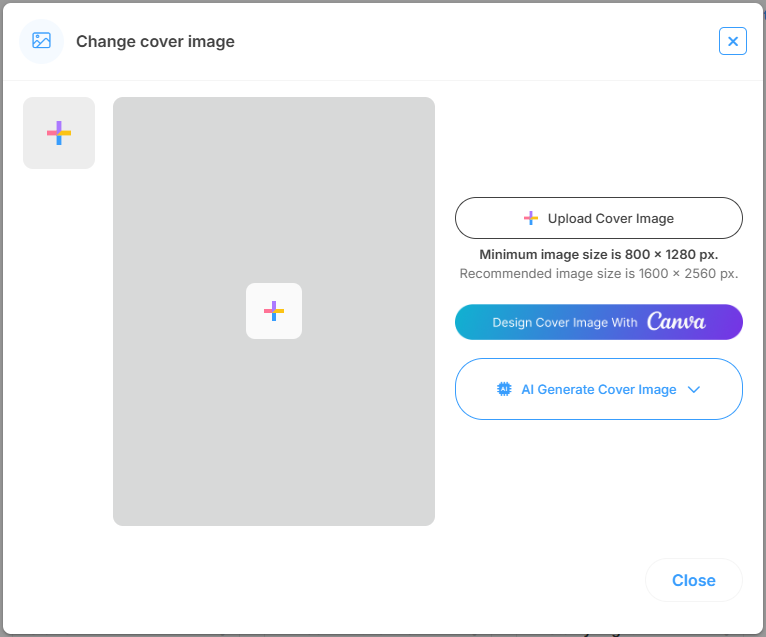Click the "Design Cover Image With" label text
The image size is (766, 637).
pyautogui.click(x=565, y=323)
